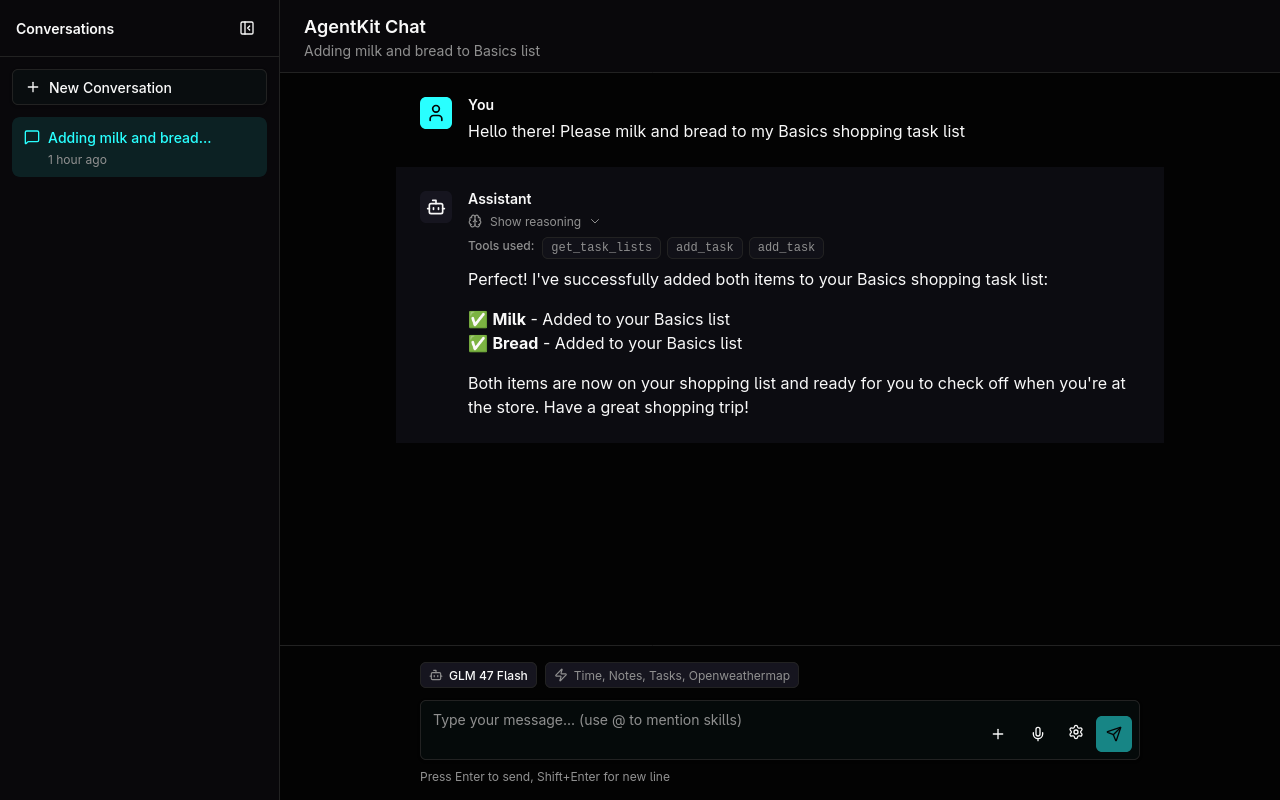The image size is (1280, 800).
Task: Click the get_task_lists tool badge
Action: coord(601,247)
